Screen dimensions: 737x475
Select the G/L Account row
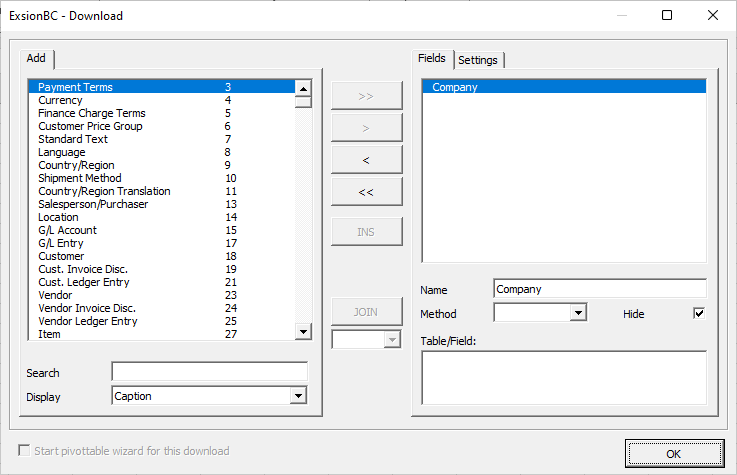point(162,230)
